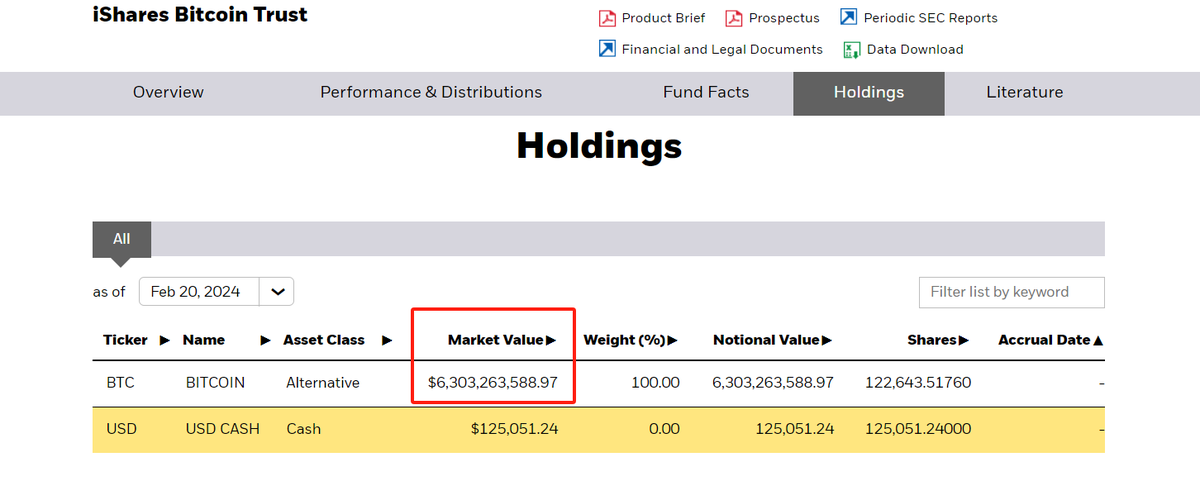
Task: Click the Feb 20, 2024 date field
Action: point(199,292)
